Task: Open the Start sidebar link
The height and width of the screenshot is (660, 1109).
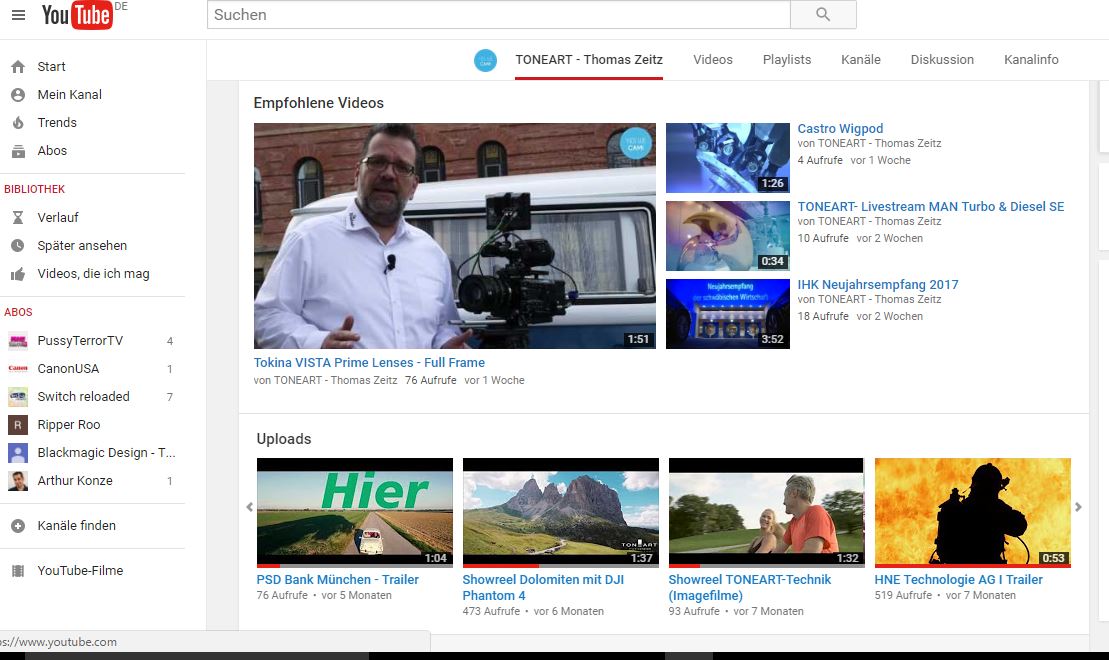Action: [51, 66]
